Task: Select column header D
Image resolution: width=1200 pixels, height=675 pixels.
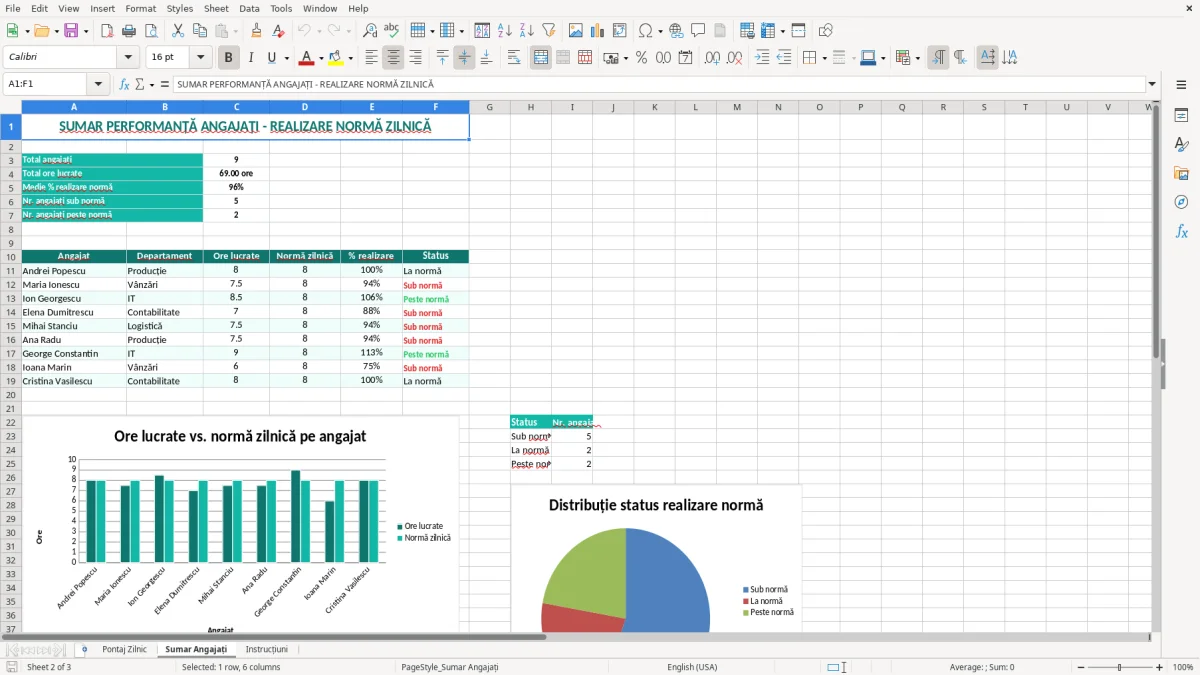Action: click(305, 107)
